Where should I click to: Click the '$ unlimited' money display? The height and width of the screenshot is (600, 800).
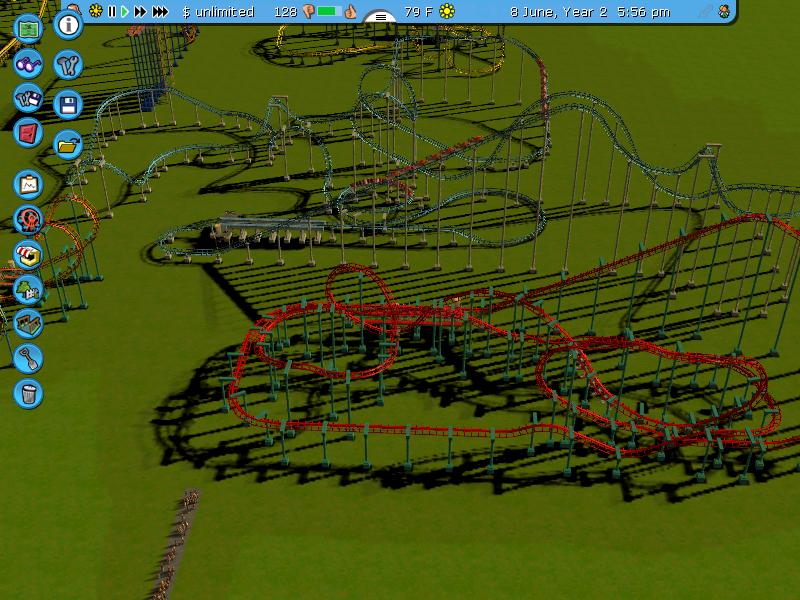pyautogui.click(x=218, y=12)
